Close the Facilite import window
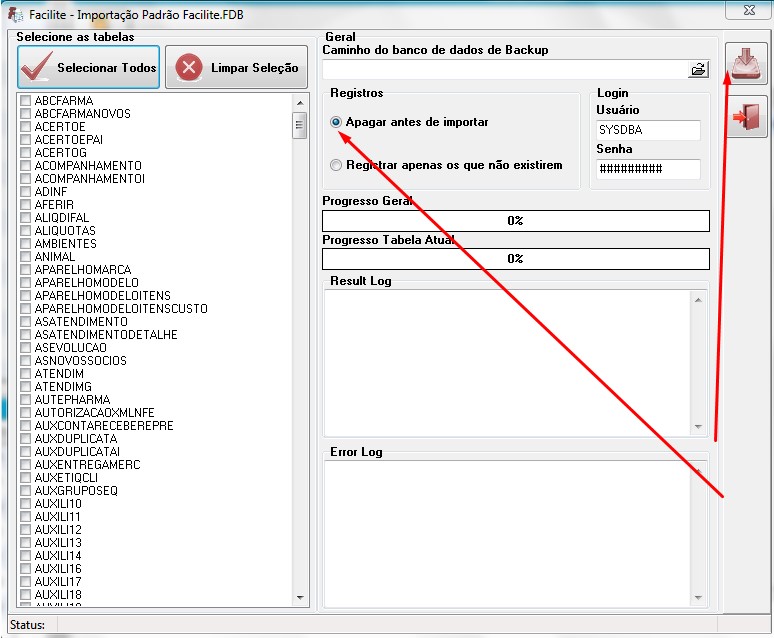 (749, 10)
